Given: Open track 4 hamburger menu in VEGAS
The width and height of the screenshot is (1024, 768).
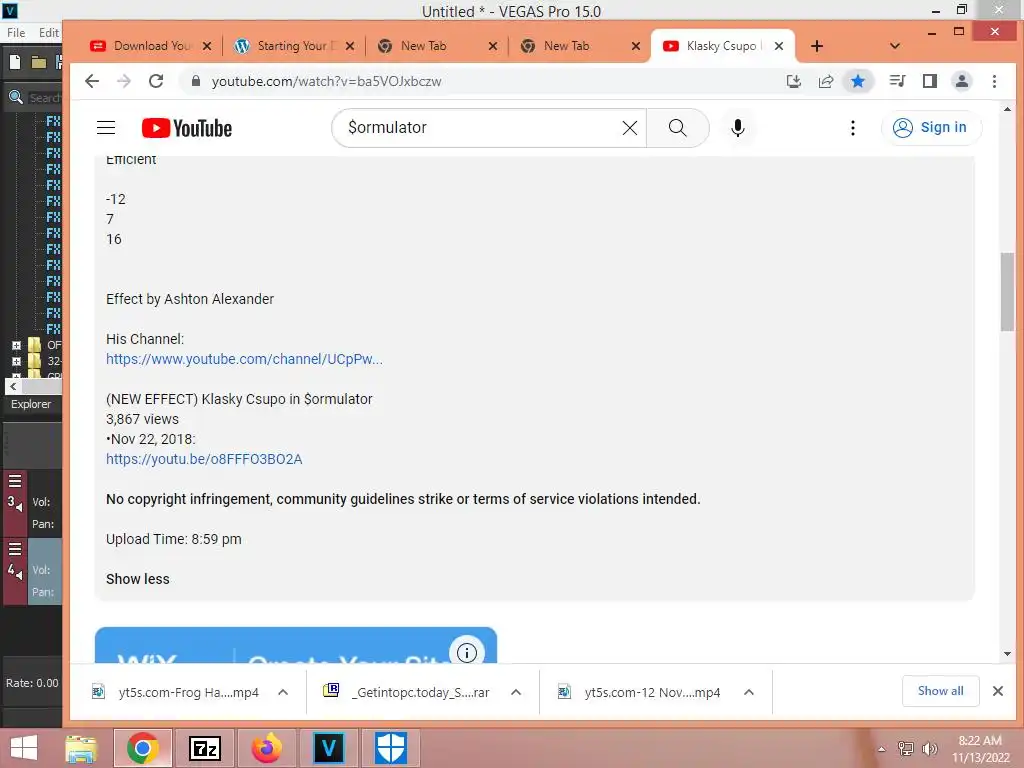Looking at the screenshot, I should tap(15, 549).
